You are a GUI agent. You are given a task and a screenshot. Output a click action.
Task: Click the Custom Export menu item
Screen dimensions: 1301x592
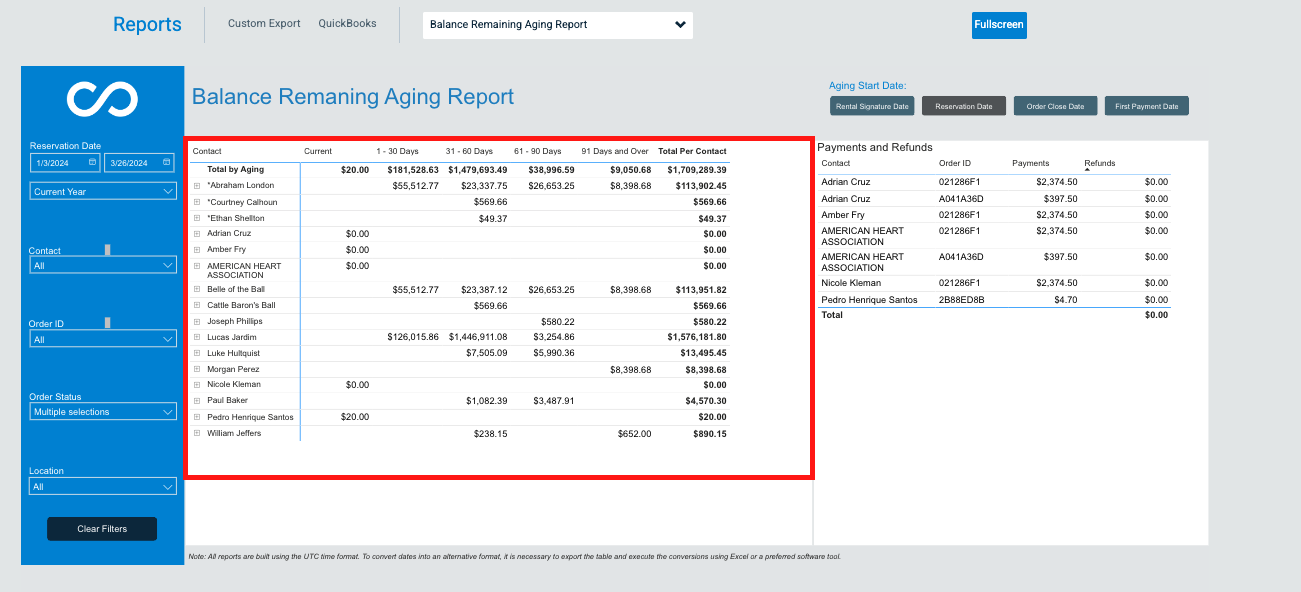(264, 22)
